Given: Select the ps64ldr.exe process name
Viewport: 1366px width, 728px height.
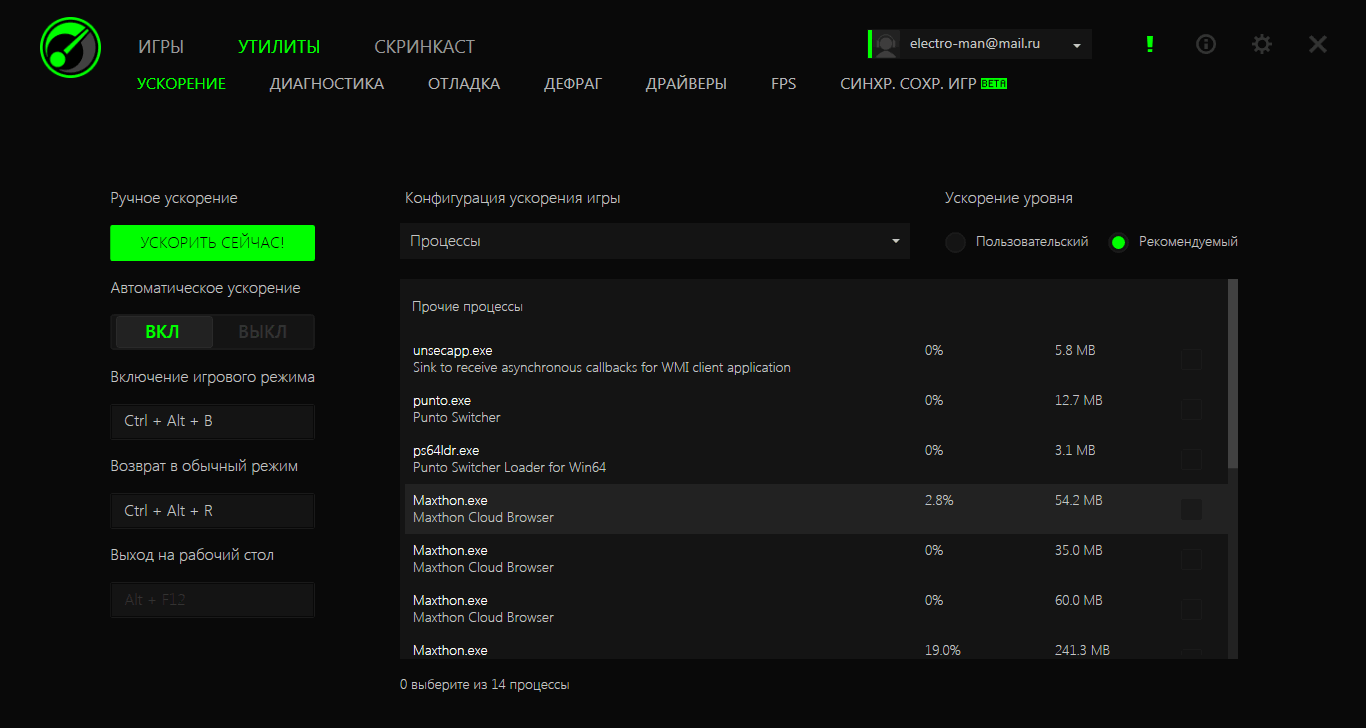Looking at the screenshot, I should click(446, 451).
